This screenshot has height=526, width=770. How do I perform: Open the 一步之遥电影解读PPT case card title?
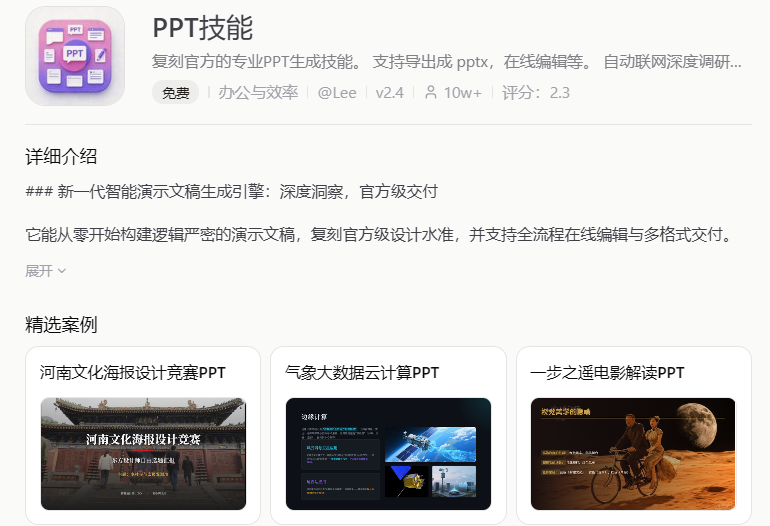tap(607, 373)
